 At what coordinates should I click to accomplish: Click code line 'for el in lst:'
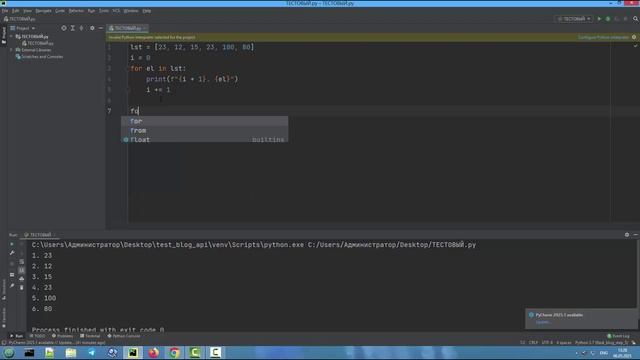click(x=158, y=69)
